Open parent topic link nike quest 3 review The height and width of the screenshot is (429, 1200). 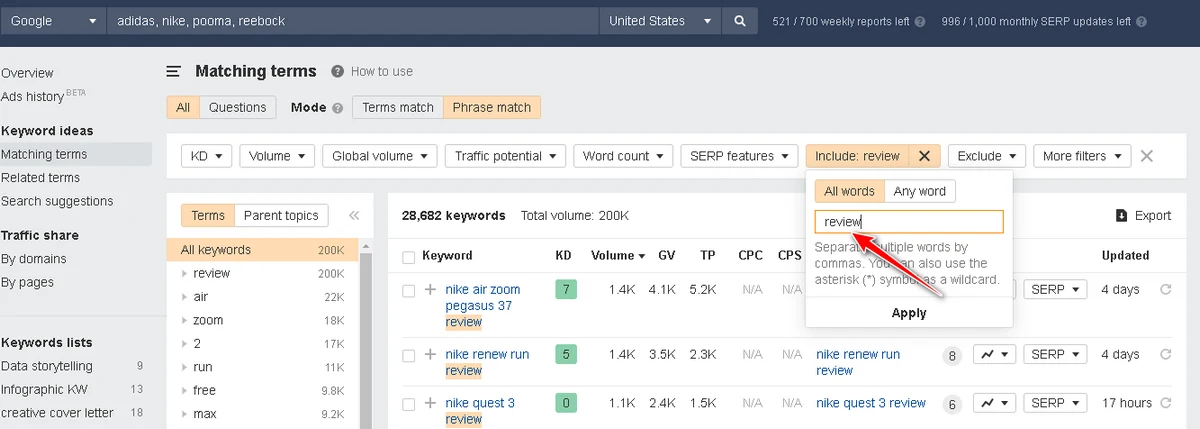(x=871, y=403)
